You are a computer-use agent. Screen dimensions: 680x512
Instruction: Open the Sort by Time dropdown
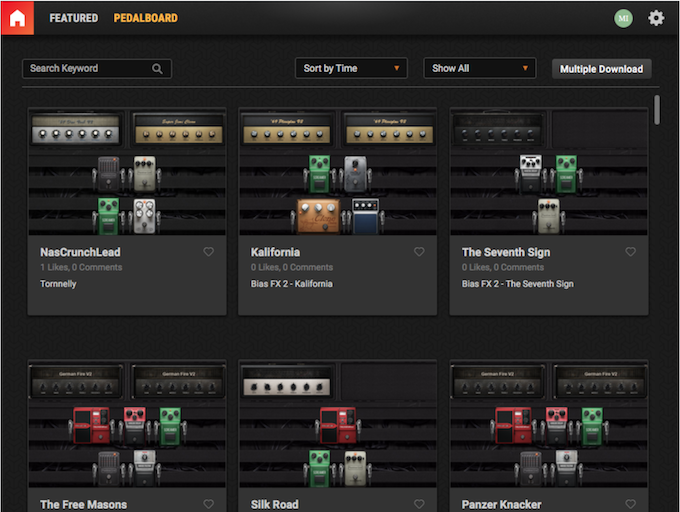tap(351, 68)
